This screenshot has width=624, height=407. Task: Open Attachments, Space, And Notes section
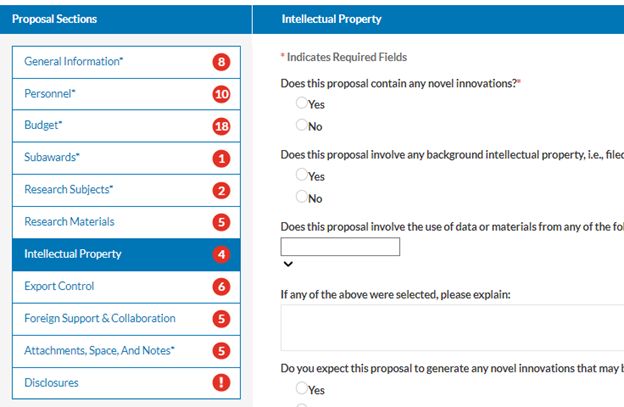pos(99,350)
